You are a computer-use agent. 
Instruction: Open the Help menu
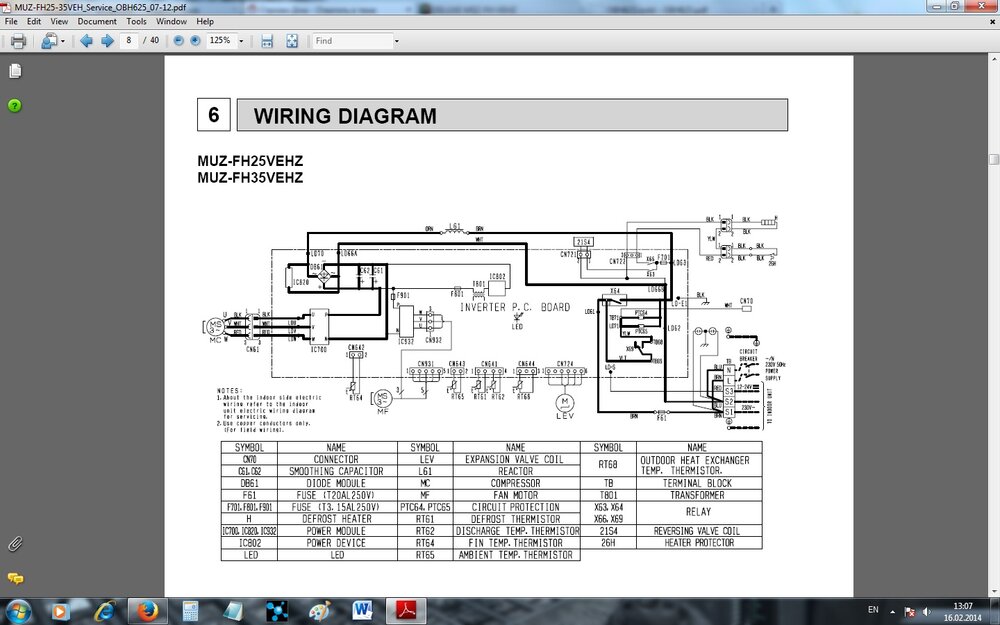205,21
